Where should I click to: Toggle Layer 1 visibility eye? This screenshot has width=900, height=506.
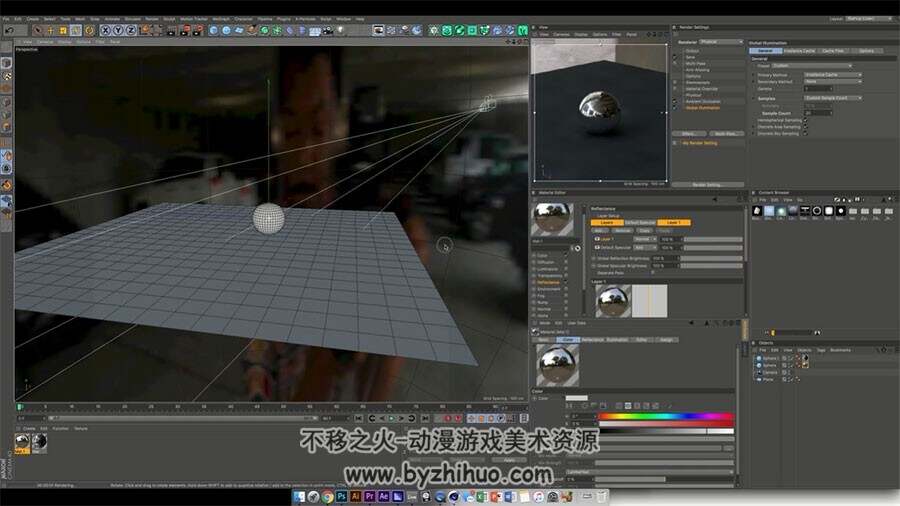click(597, 239)
